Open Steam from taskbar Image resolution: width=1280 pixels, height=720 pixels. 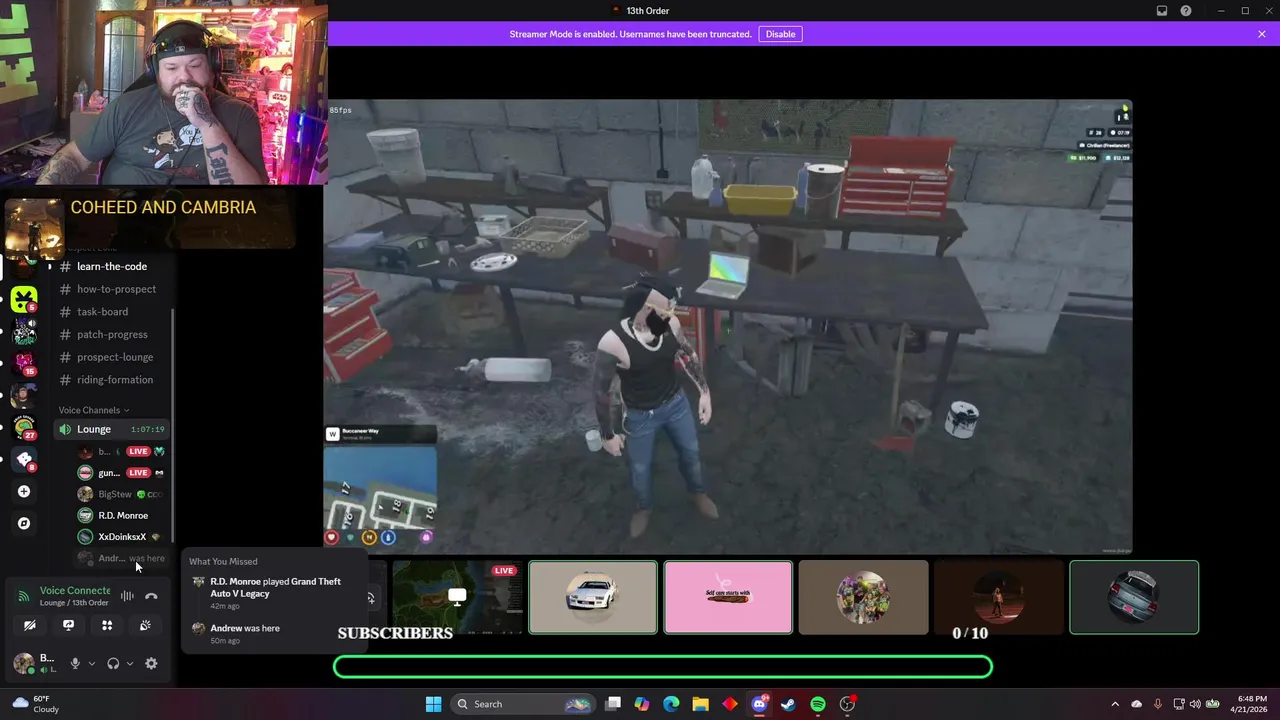[788, 704]
